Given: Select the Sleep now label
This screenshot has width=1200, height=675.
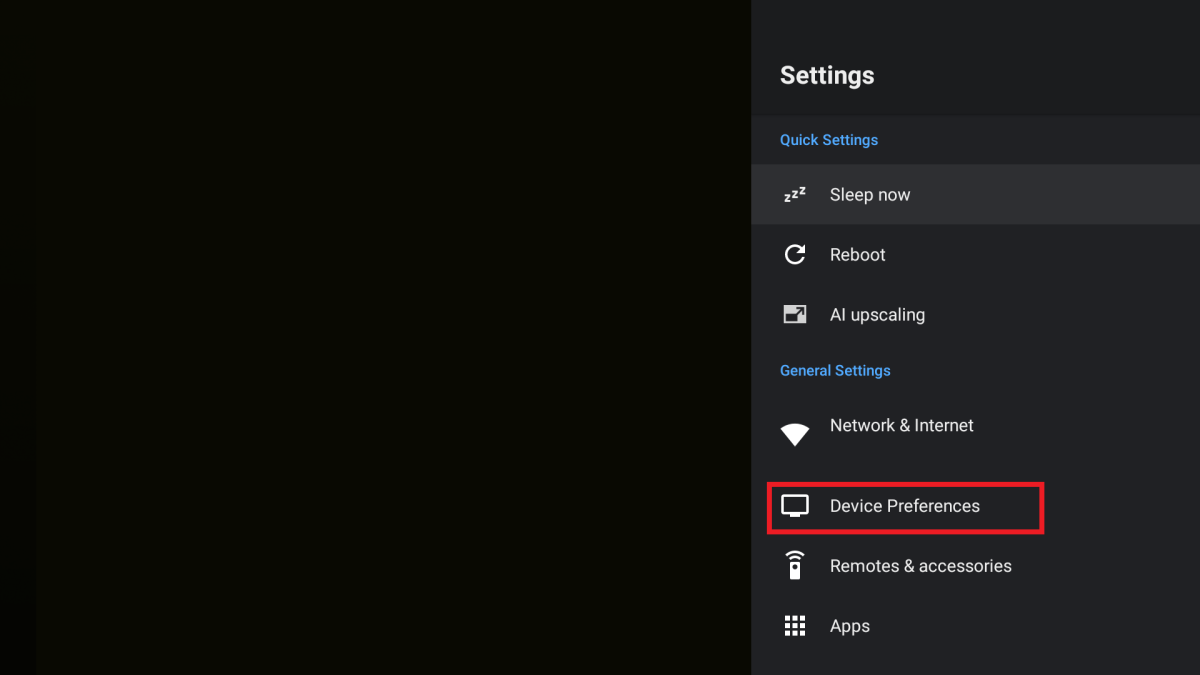Looking at the screenshot, I should coord(870,195).
